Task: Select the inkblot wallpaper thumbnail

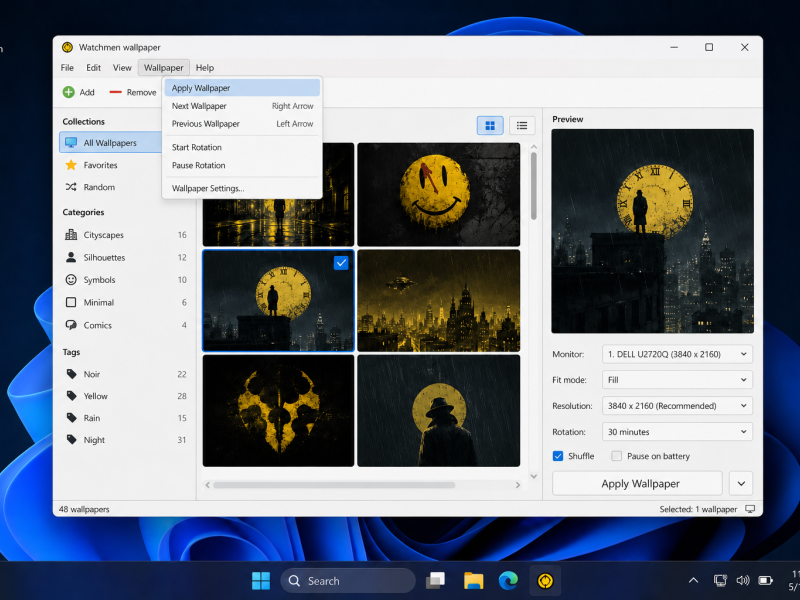Action: (x=278, y=411)
